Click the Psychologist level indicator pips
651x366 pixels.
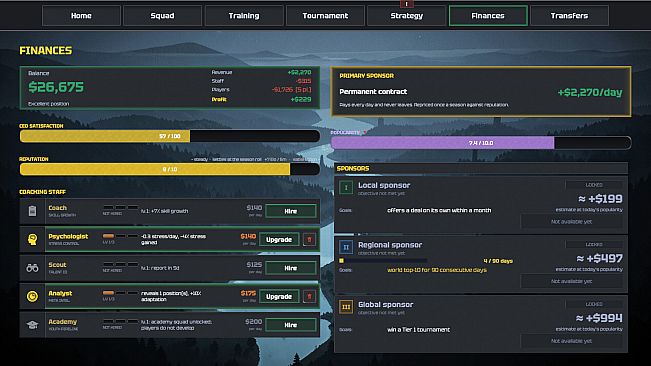tap(120, 236)
